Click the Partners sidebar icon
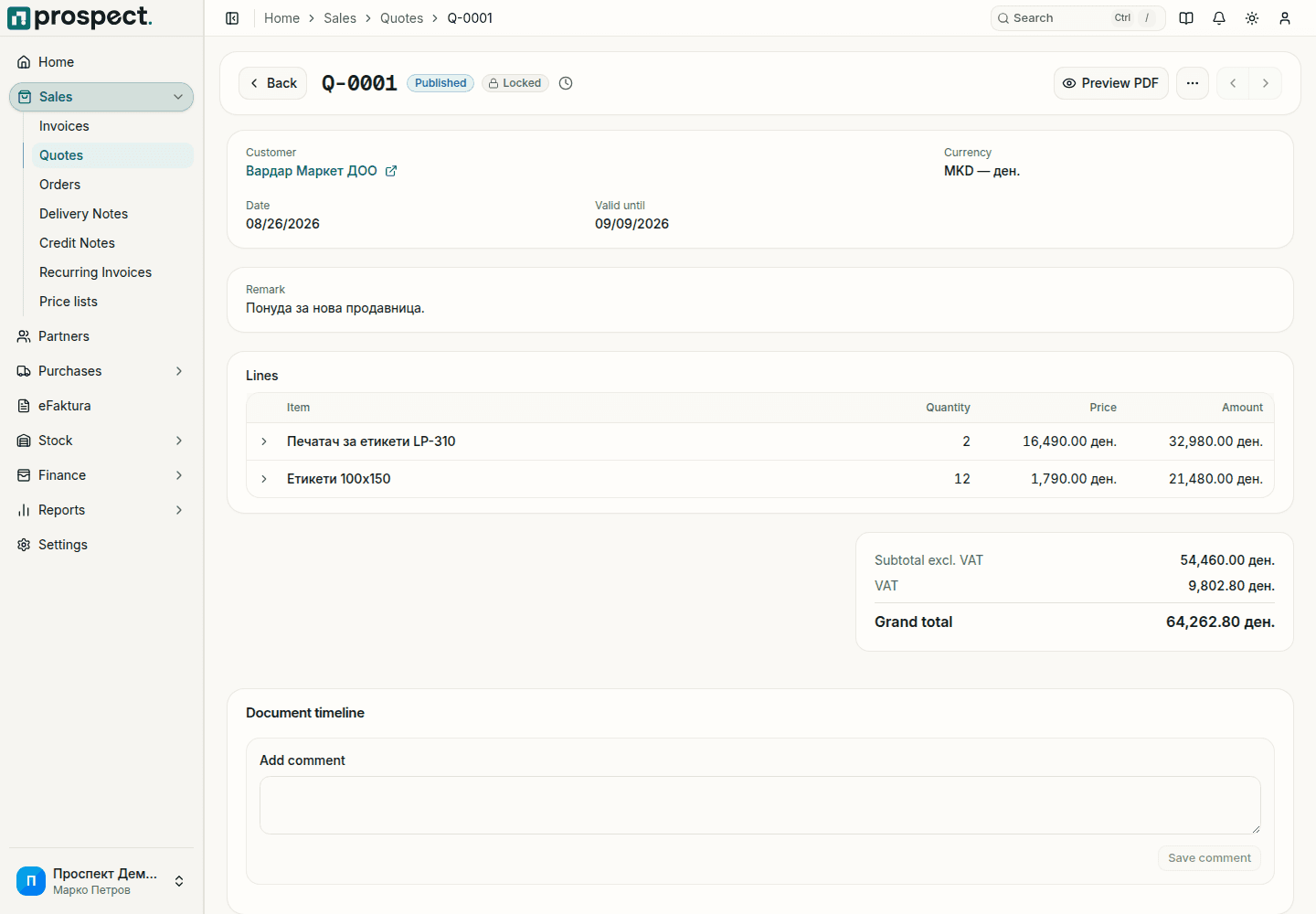 pyautogui.click(x=24, y=336)
